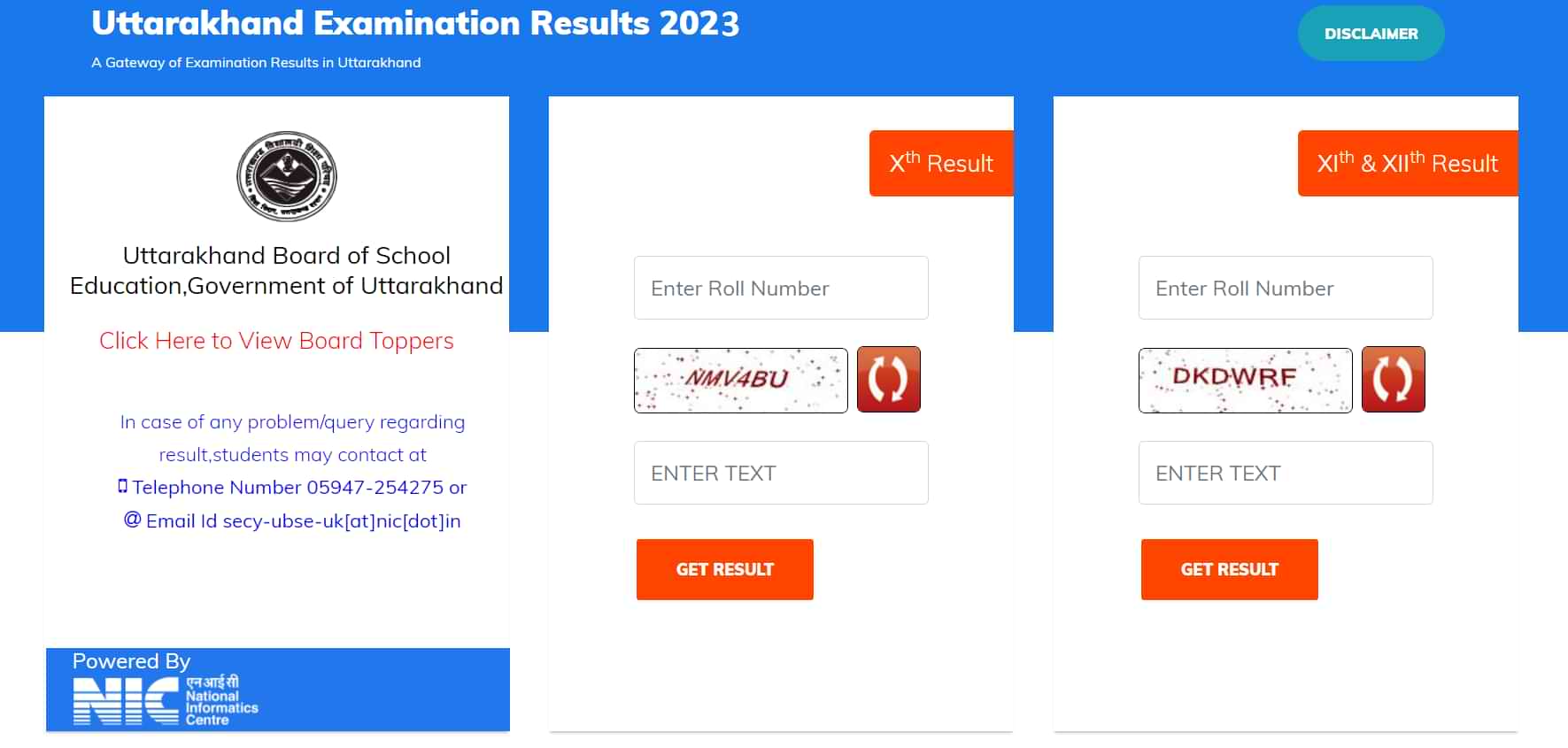The height and width of the screenshot is (748, 1568).
Task: Click GET RESULT for Xth Result
Action: (x=724, y=569)
